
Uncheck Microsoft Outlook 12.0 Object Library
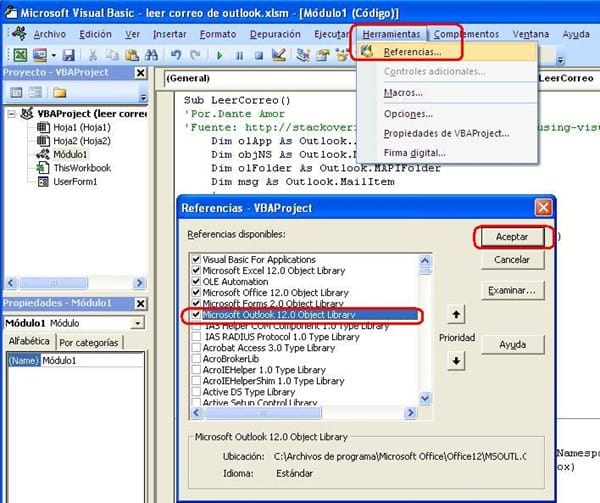(196, 314)
